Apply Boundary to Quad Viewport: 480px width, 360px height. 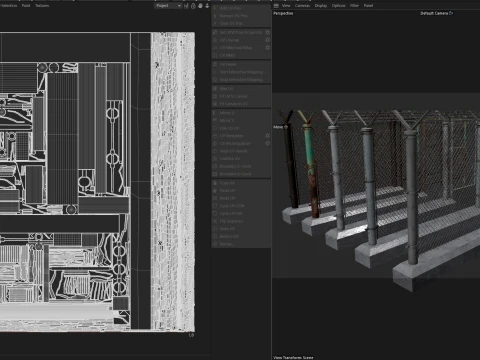(241, 174)
